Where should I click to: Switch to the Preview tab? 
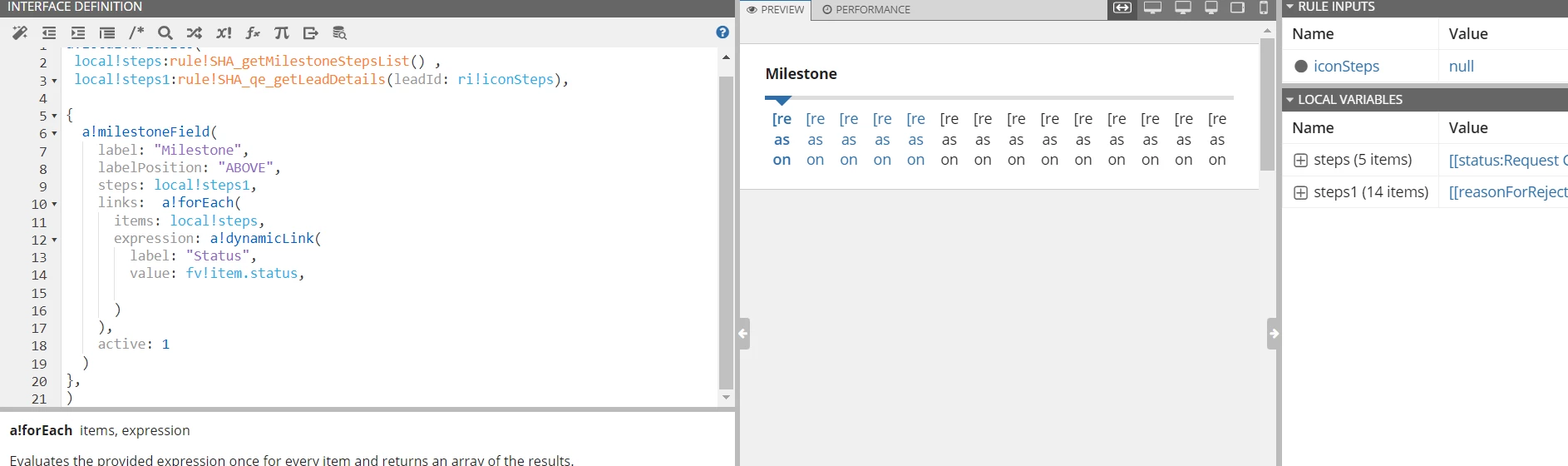[x=775, y=10]
